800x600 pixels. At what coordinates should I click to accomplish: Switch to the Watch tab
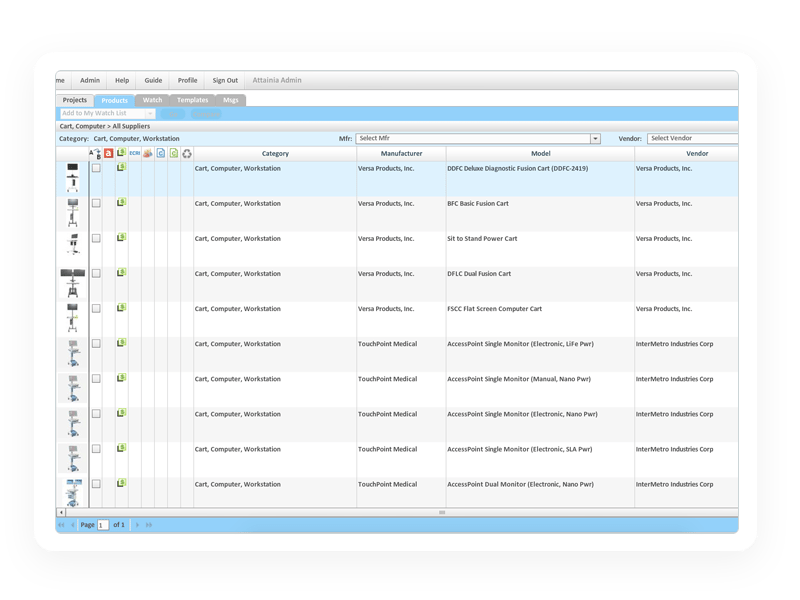[152, 101]
